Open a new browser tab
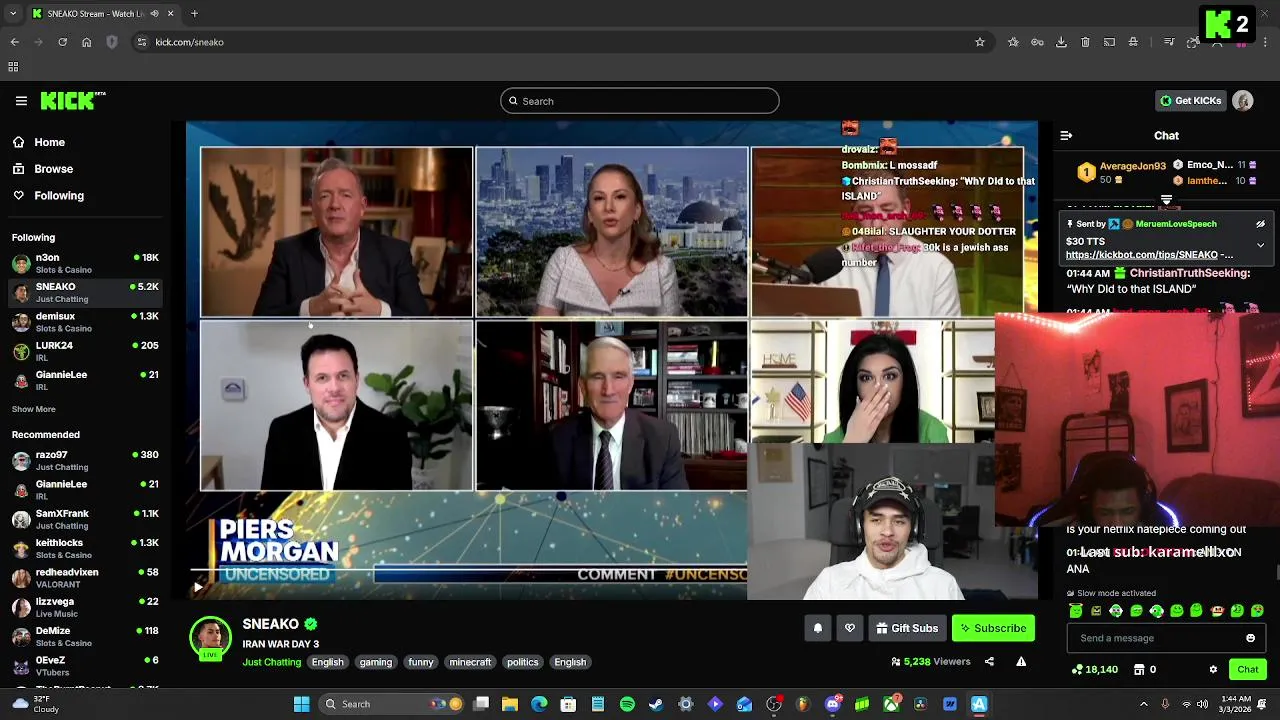 click(x=194, y=14)
